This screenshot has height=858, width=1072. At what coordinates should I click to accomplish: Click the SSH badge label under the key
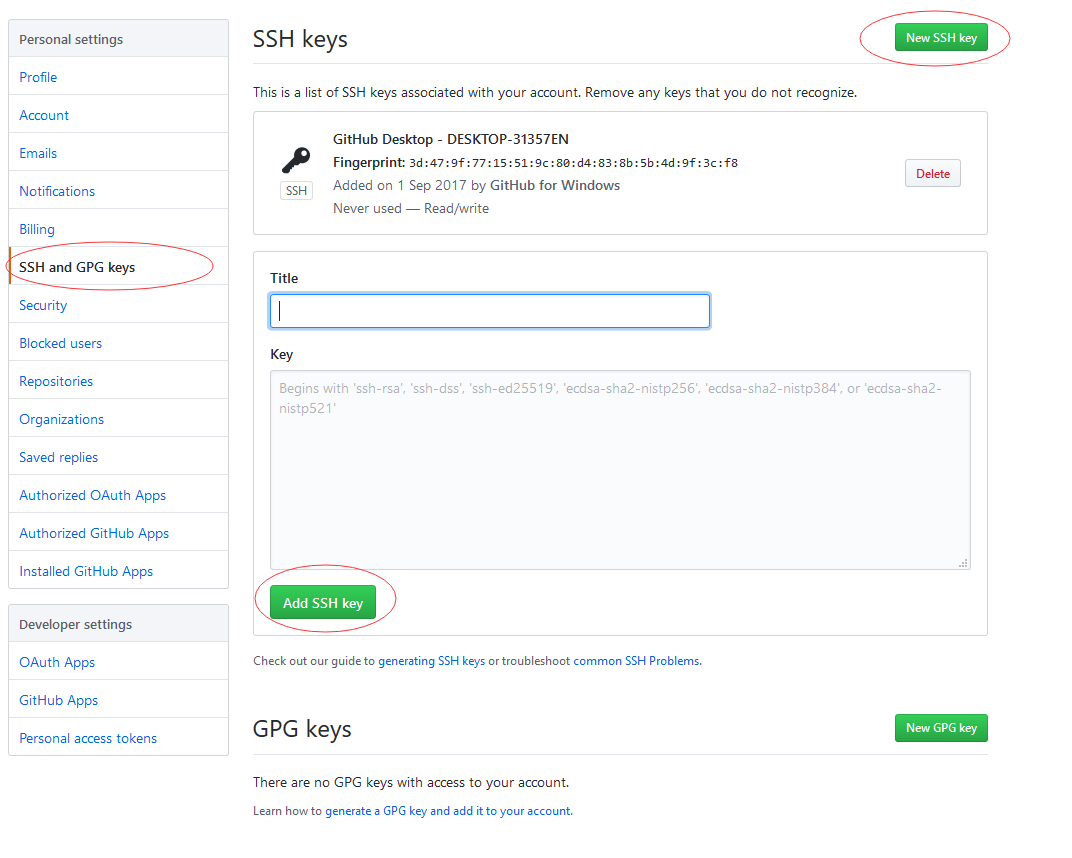pos(296,190)
